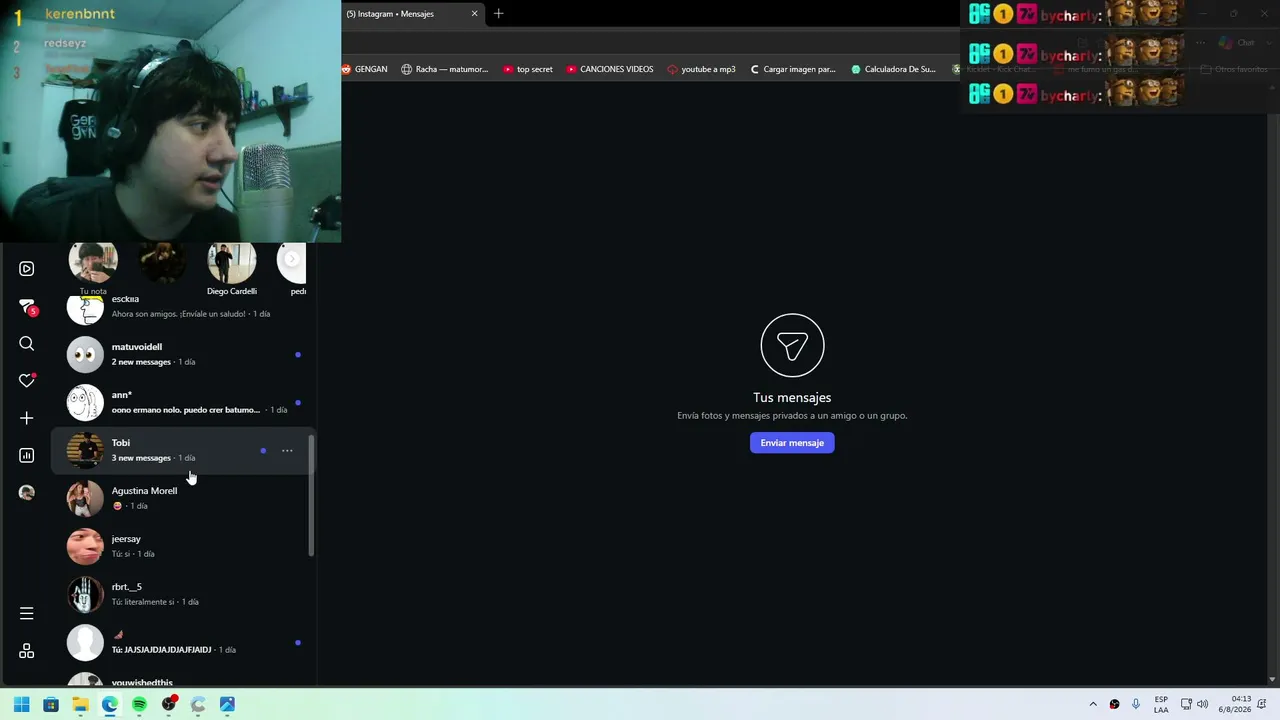The image size is (1280, 720).
Task: Open the network icon in system tray
Action: pyautogui.click(x=1186, y=704)
